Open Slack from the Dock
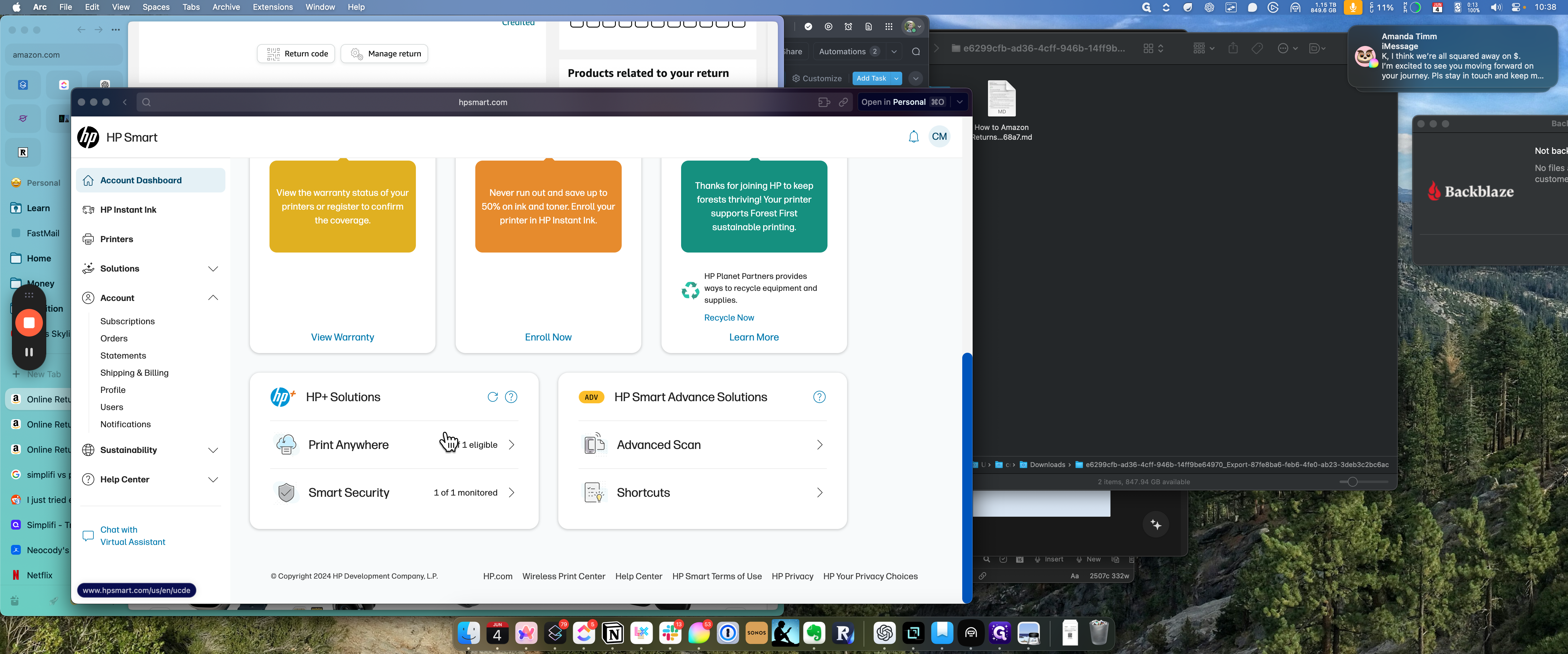The width and height of the screenshot is (1568, 654). coord(670,633)
